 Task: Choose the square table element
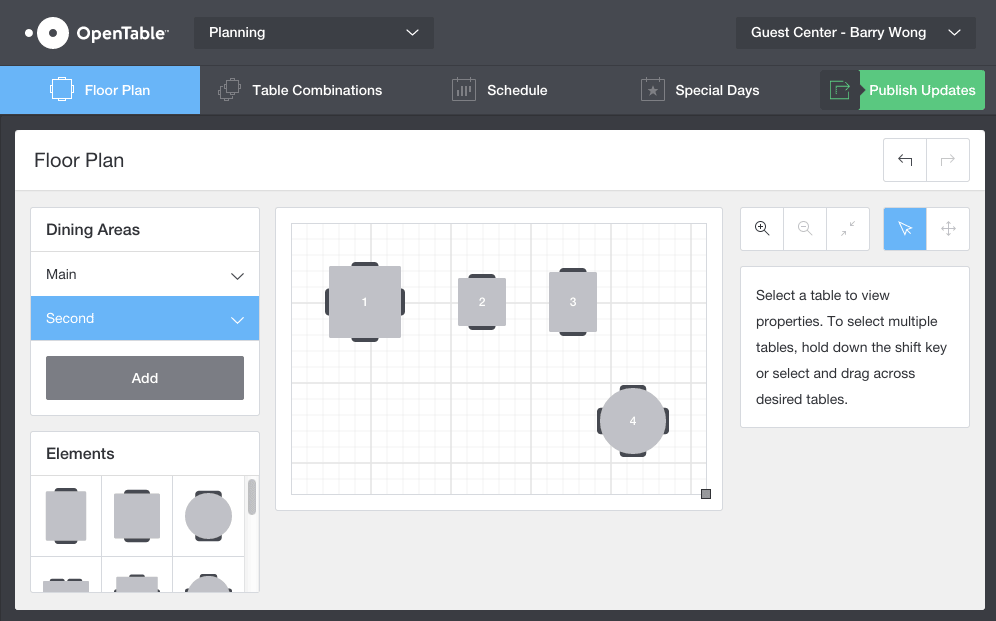[x=137, y=516]
